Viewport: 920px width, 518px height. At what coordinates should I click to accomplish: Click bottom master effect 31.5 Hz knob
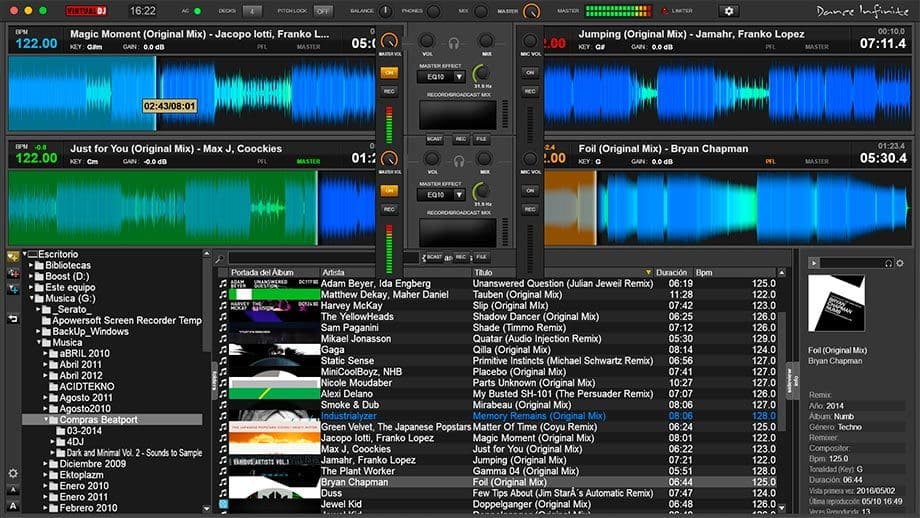point(482,192)
